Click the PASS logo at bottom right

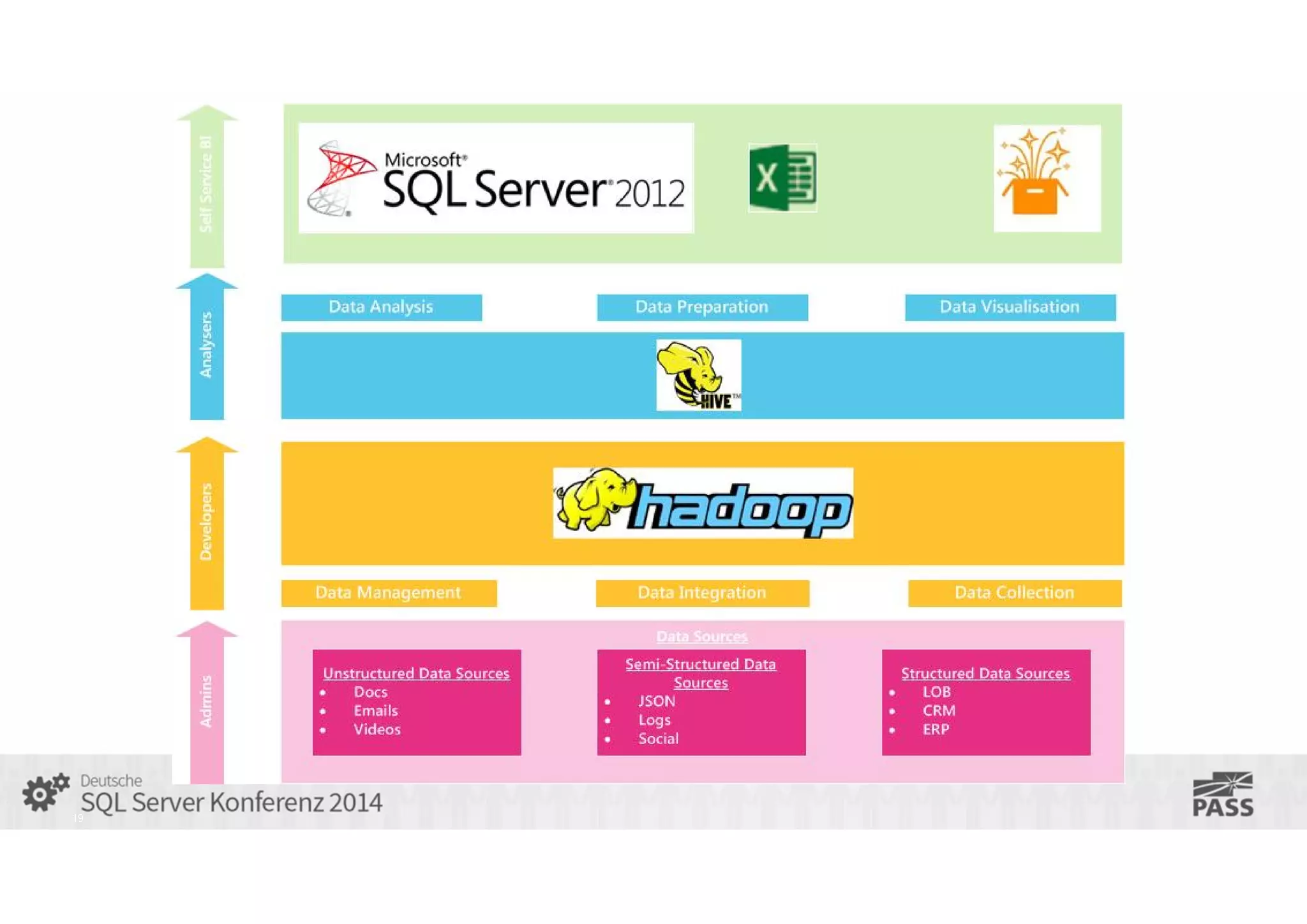1222,794
